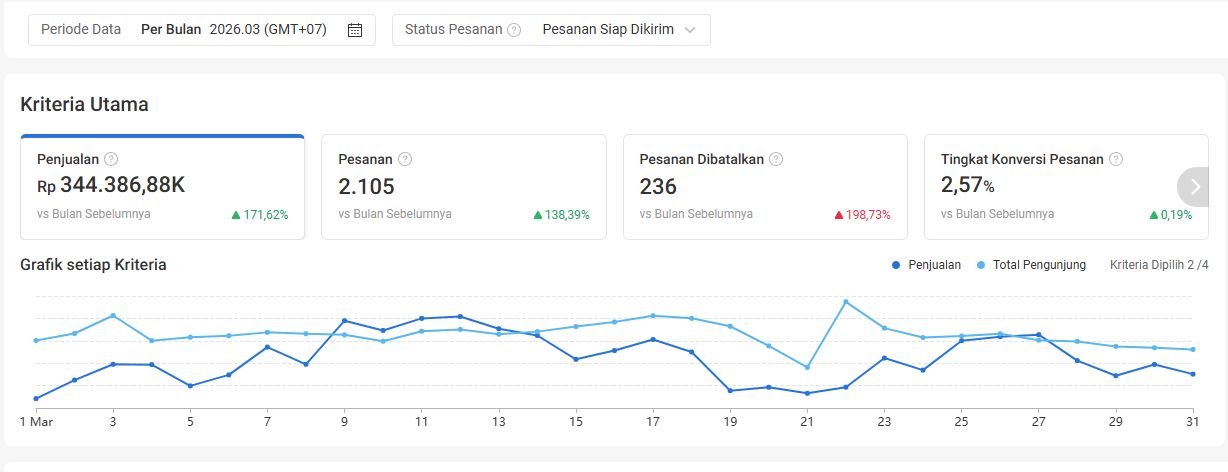Click help icon beside Penjualan metric
1228x472 pixels.
pyautogui.click(x=111, y=159)
